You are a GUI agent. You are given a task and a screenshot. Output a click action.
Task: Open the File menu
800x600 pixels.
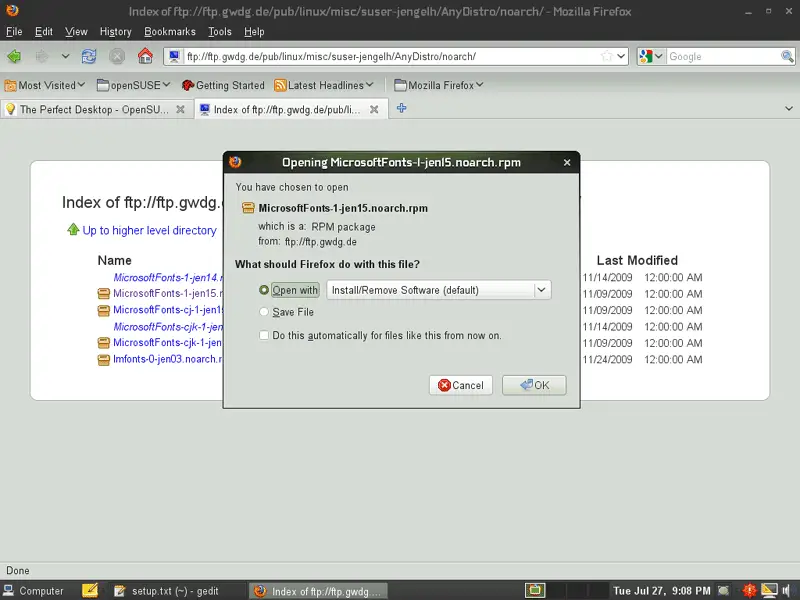tap(14, 32)
